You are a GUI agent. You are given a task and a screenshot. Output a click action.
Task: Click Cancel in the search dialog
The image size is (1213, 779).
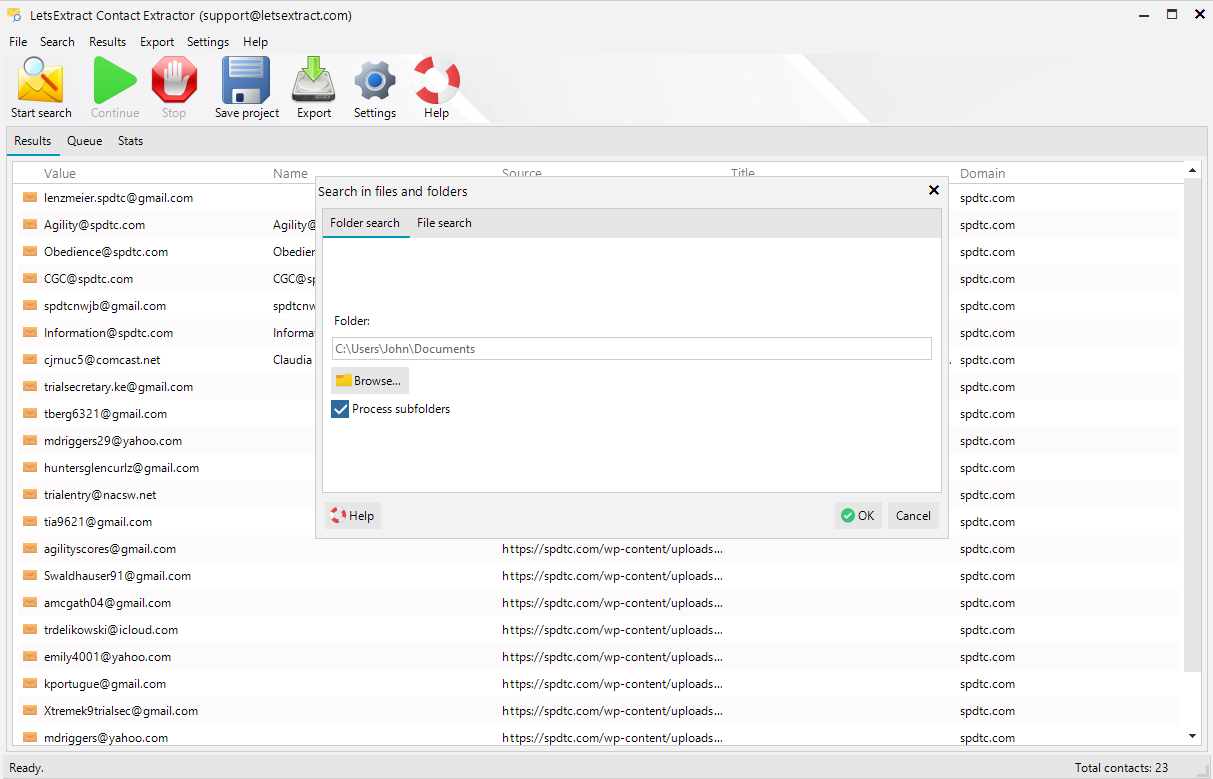tap(912, 515)
